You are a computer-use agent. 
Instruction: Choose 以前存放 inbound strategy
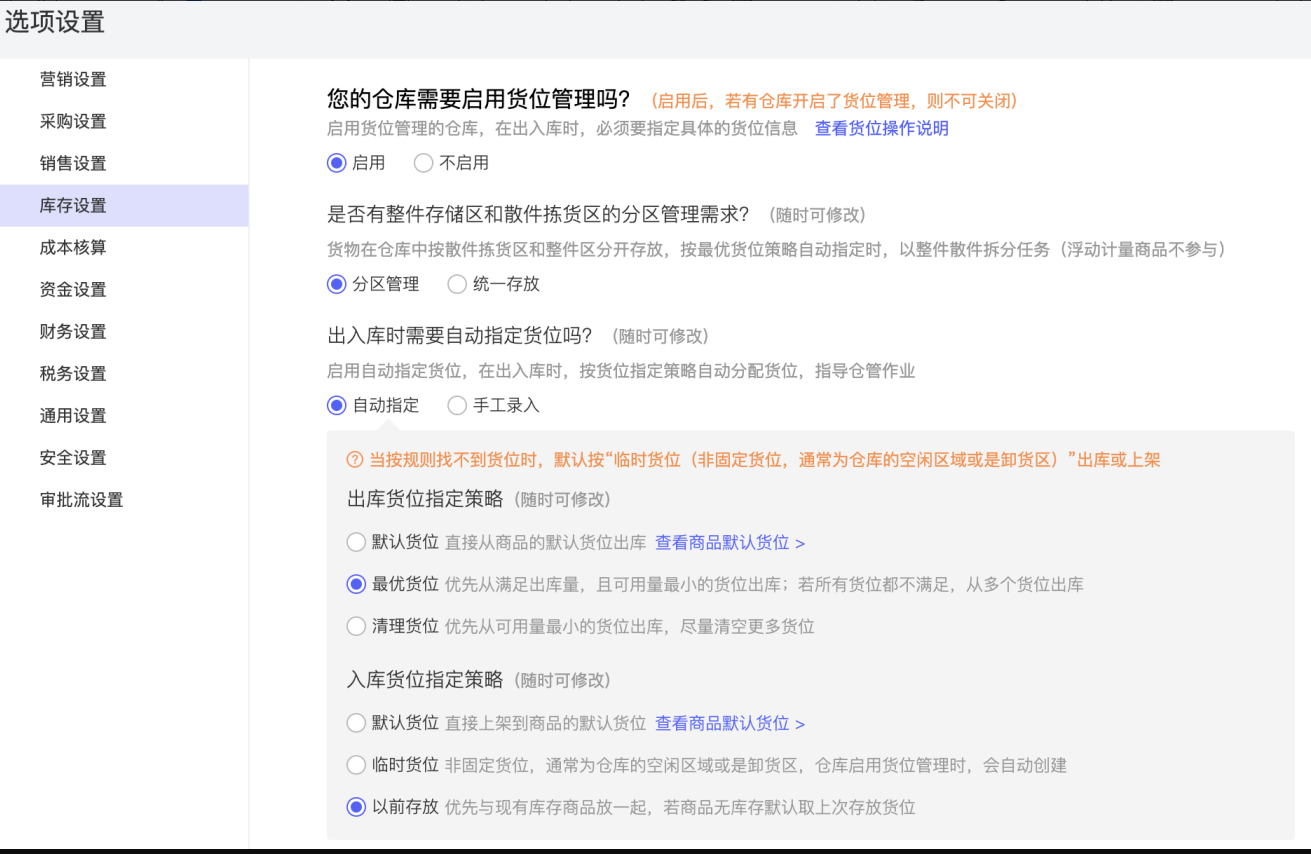pos(356,807)
